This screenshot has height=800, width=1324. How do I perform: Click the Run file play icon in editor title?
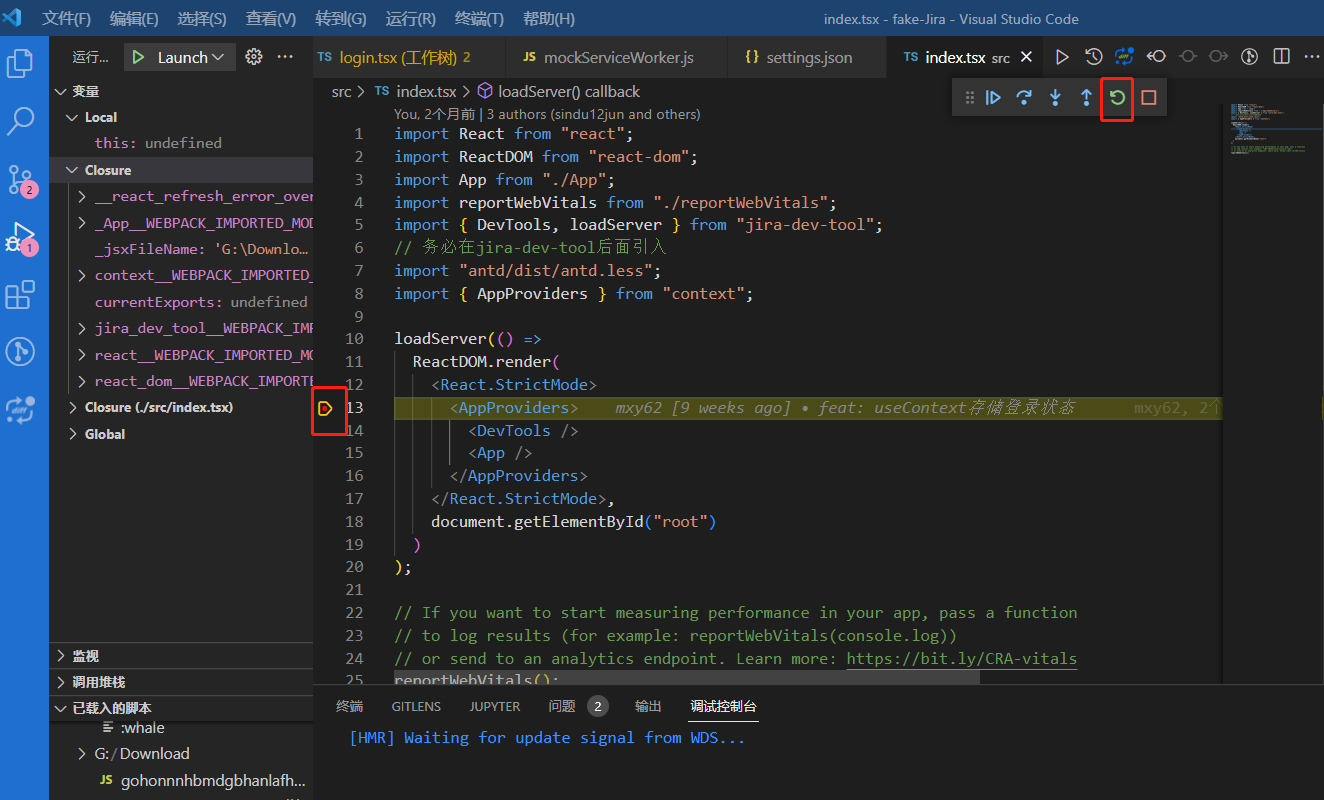(1063, 57)
